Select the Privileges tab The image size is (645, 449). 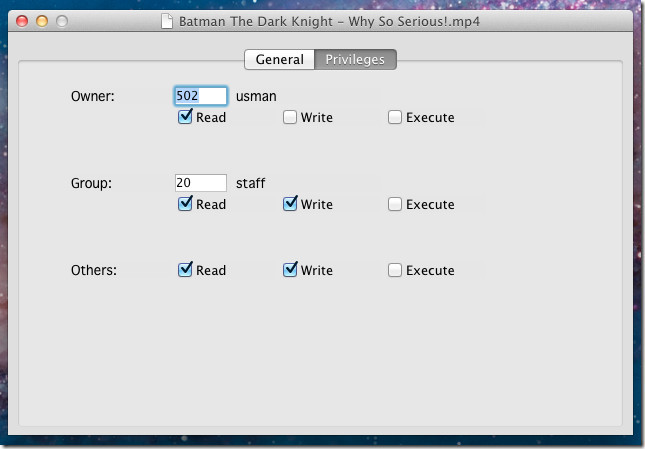[x=355, y=60]
